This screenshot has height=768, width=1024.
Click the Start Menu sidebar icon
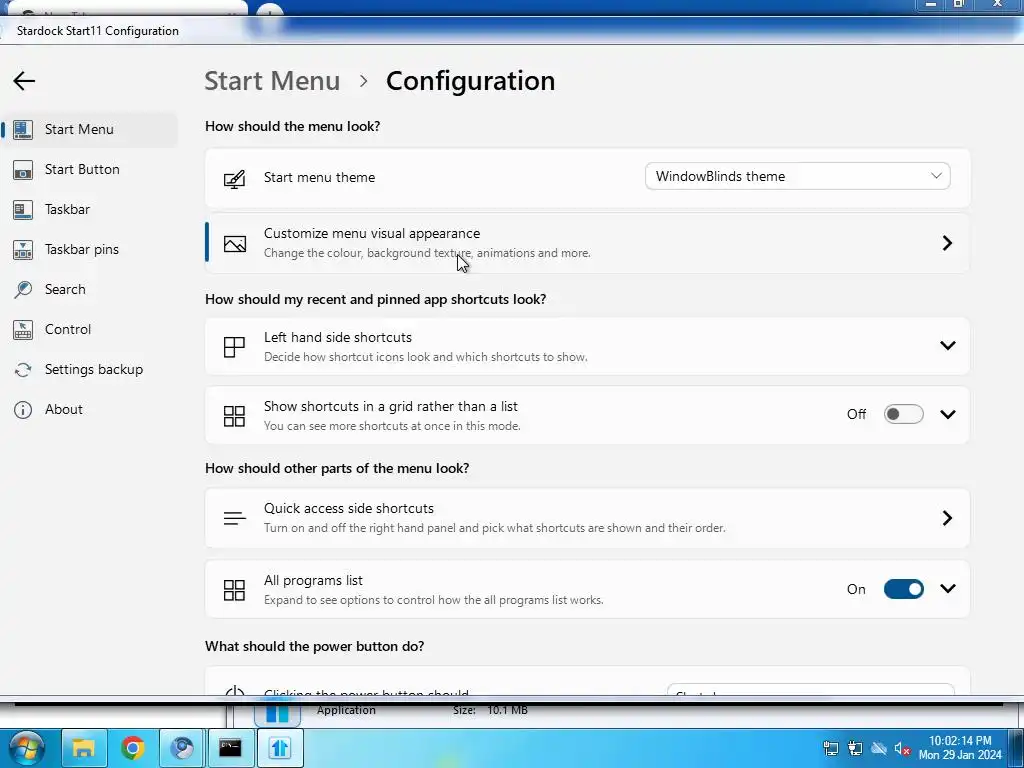click(23, 129)
